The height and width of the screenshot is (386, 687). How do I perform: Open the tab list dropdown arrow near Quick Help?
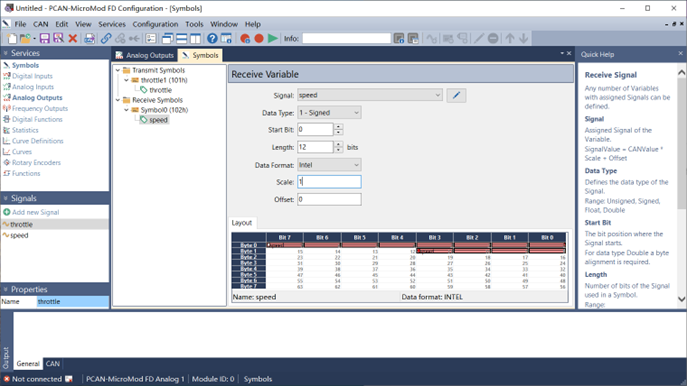click(x=562, y=53)
